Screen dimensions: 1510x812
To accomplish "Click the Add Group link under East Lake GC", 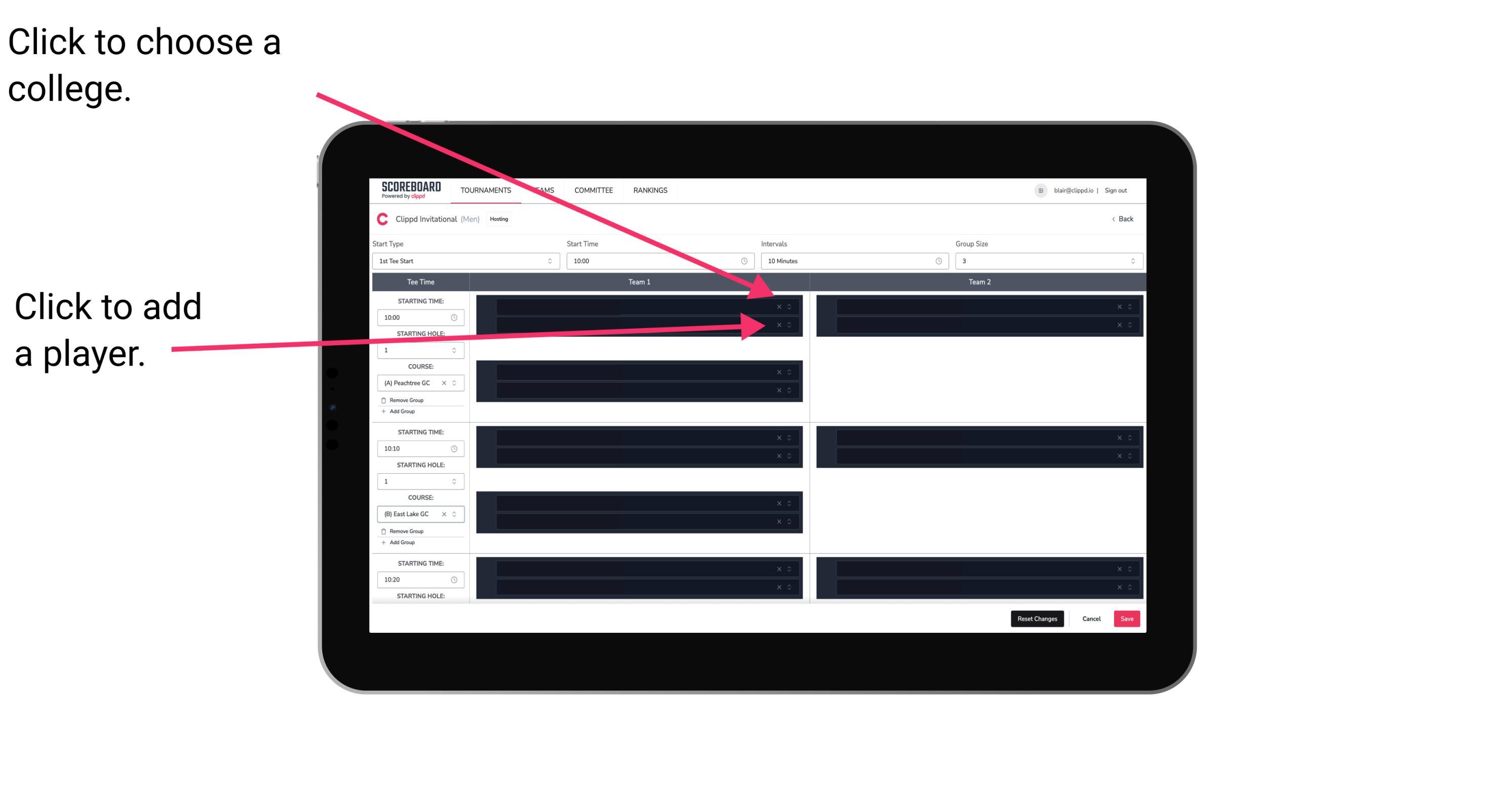I will 400,541.
